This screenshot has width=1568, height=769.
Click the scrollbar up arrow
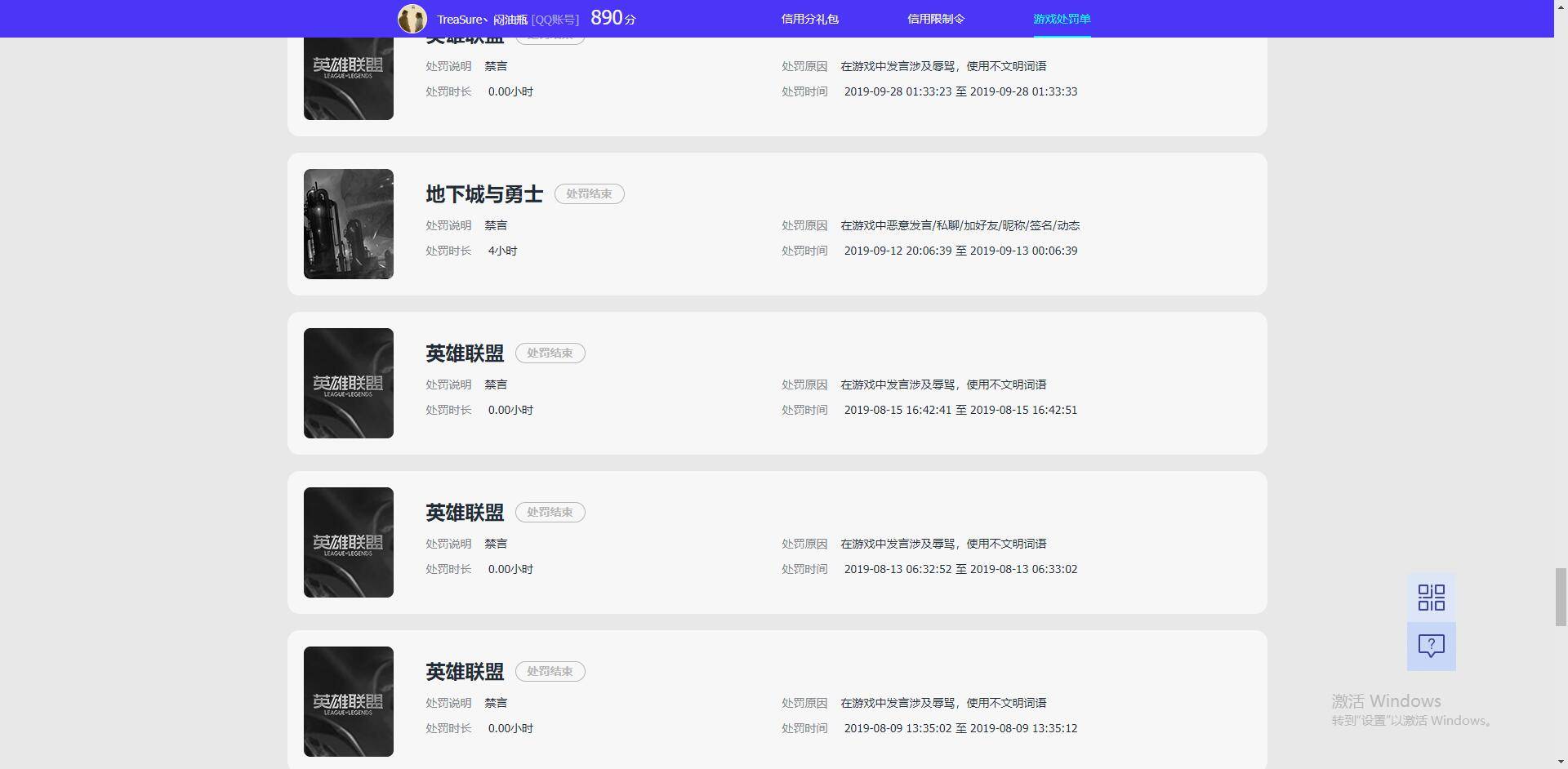click(x=1561, y=7)
